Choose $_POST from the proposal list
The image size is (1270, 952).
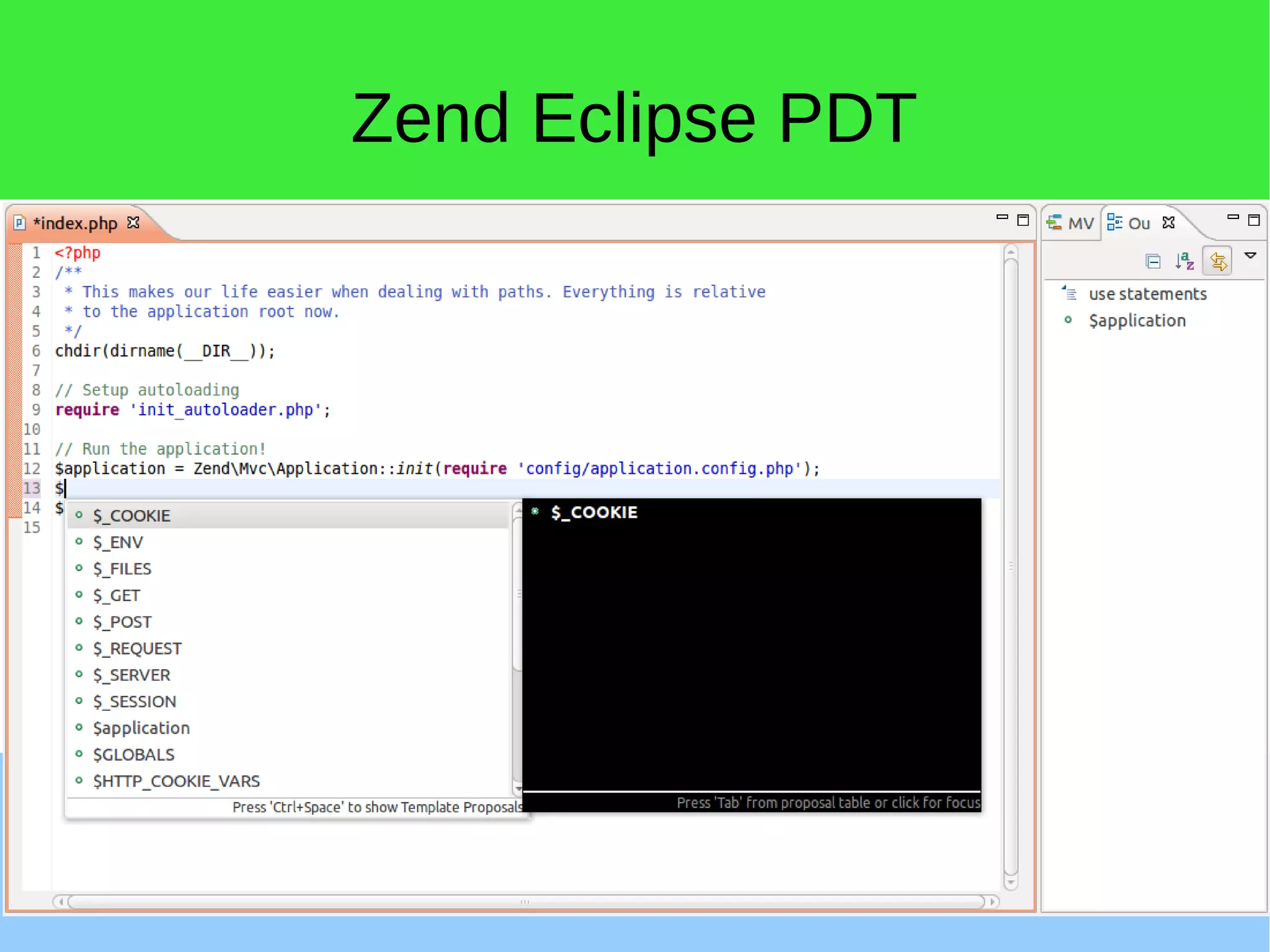[x=288, y=622]
